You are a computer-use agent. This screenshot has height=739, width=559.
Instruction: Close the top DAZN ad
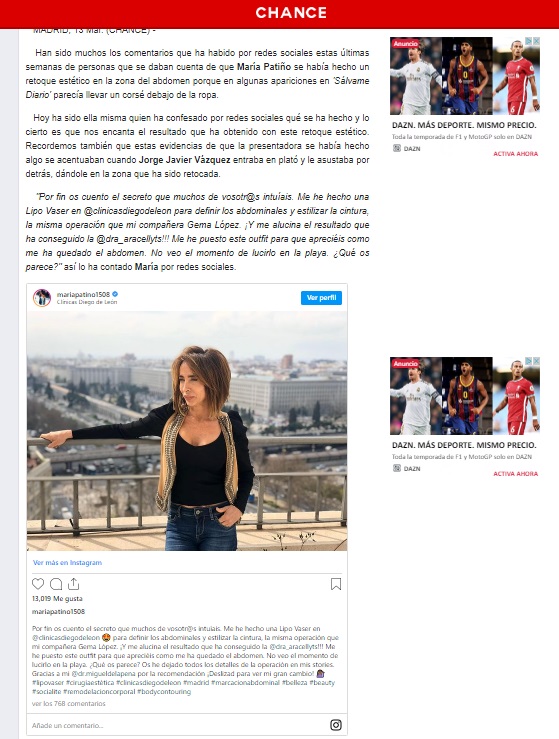[536, 41]
